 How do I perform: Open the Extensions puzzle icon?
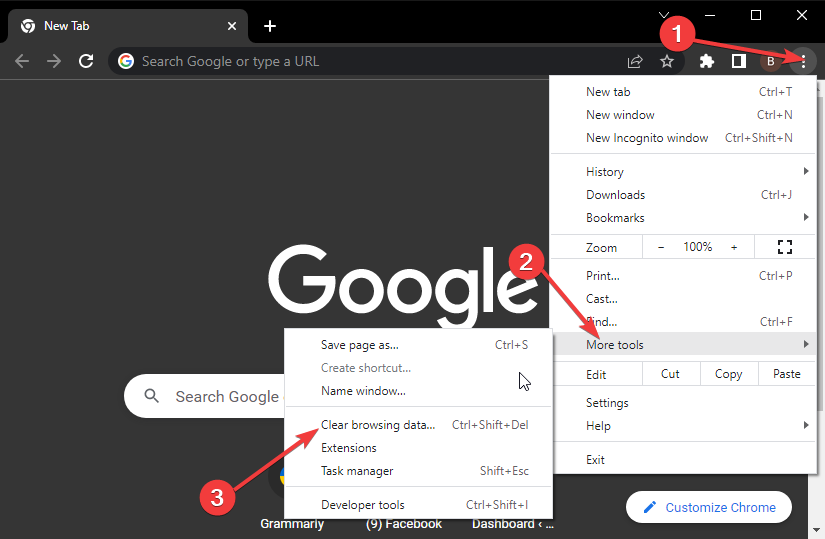pyautogui.click(x=707, y=62)
